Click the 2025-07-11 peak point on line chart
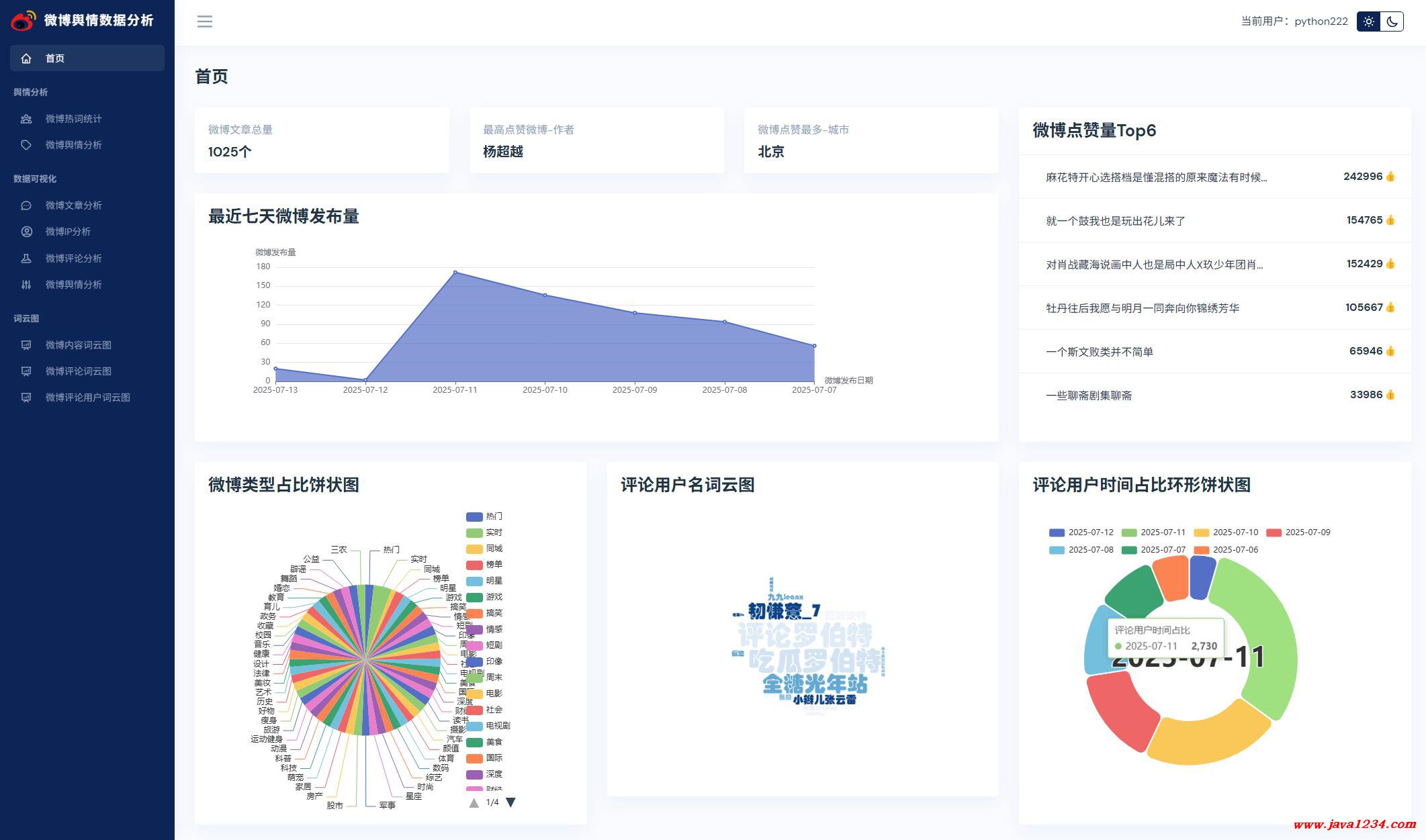 pyautogui.click(x=455, y=273)
